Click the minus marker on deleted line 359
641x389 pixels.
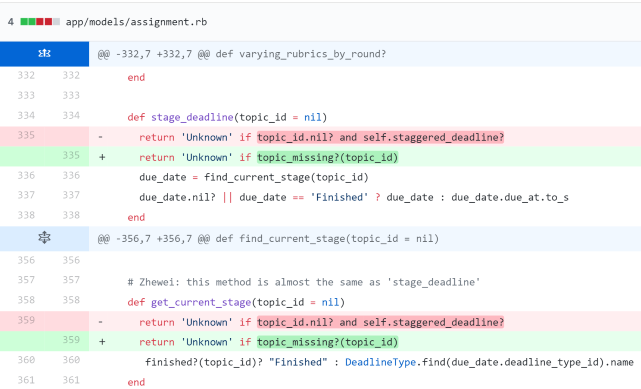coord(101,322)
